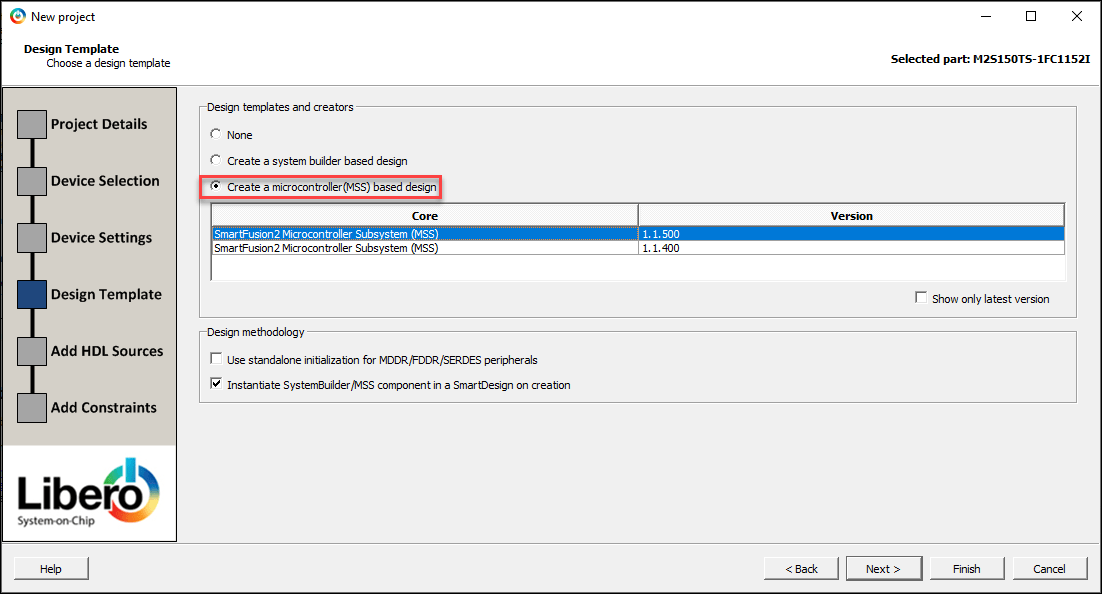
Task: Click the Project Details step square icon
Action: [32, 124]
